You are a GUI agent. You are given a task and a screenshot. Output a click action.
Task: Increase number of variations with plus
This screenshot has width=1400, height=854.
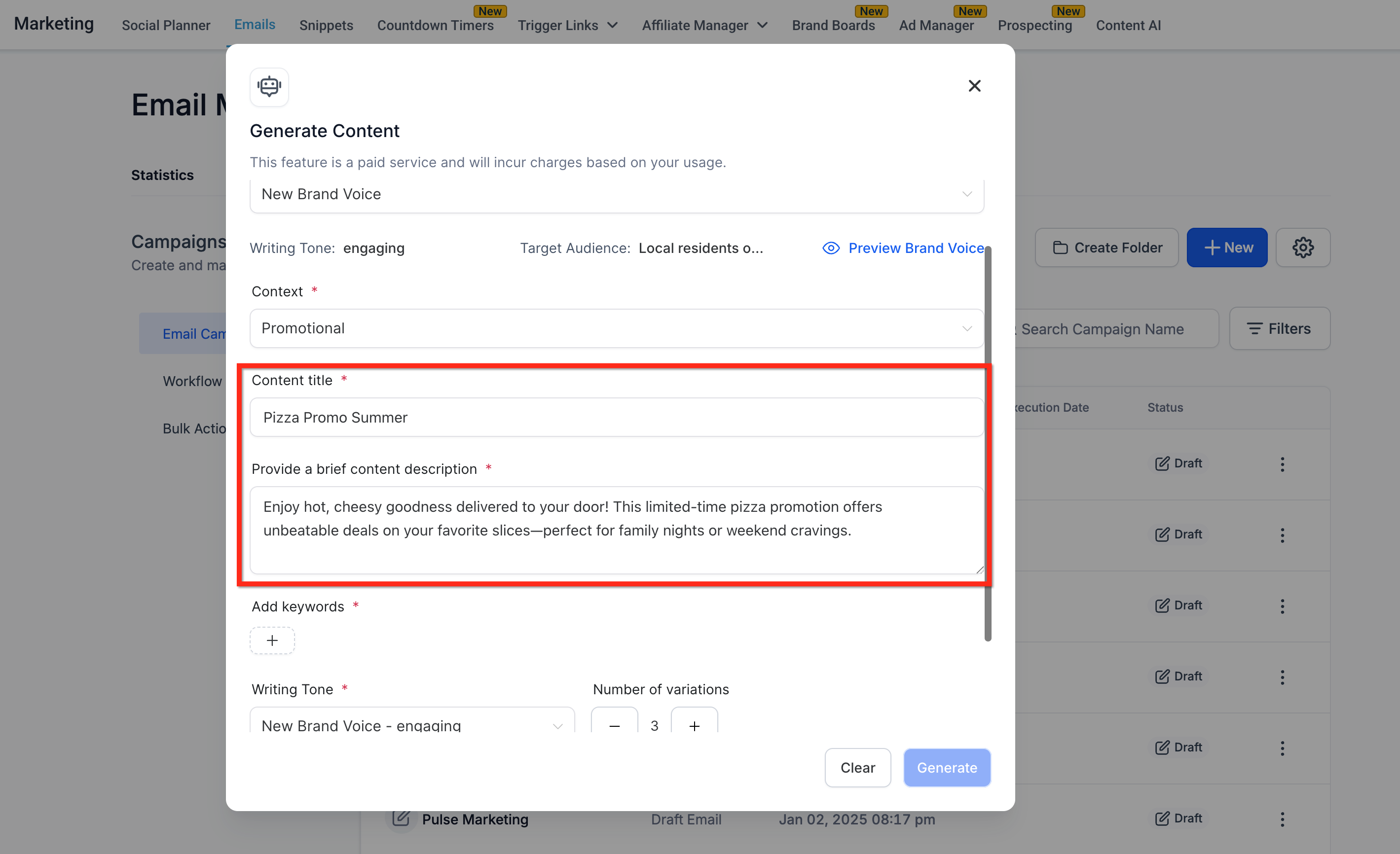694,724
